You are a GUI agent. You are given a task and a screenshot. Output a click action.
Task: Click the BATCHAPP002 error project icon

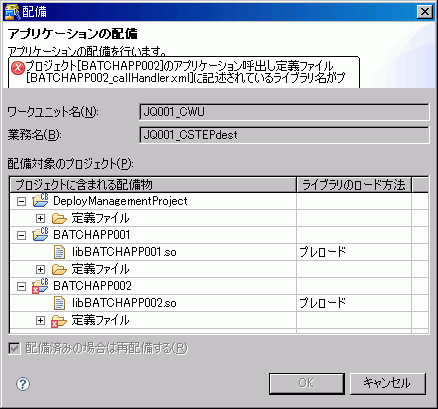40,286
